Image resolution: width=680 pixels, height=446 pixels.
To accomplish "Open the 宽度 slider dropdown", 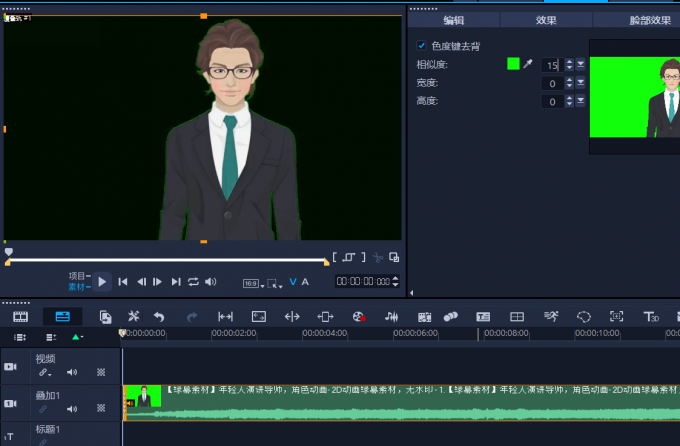I will tap(580, 83).
